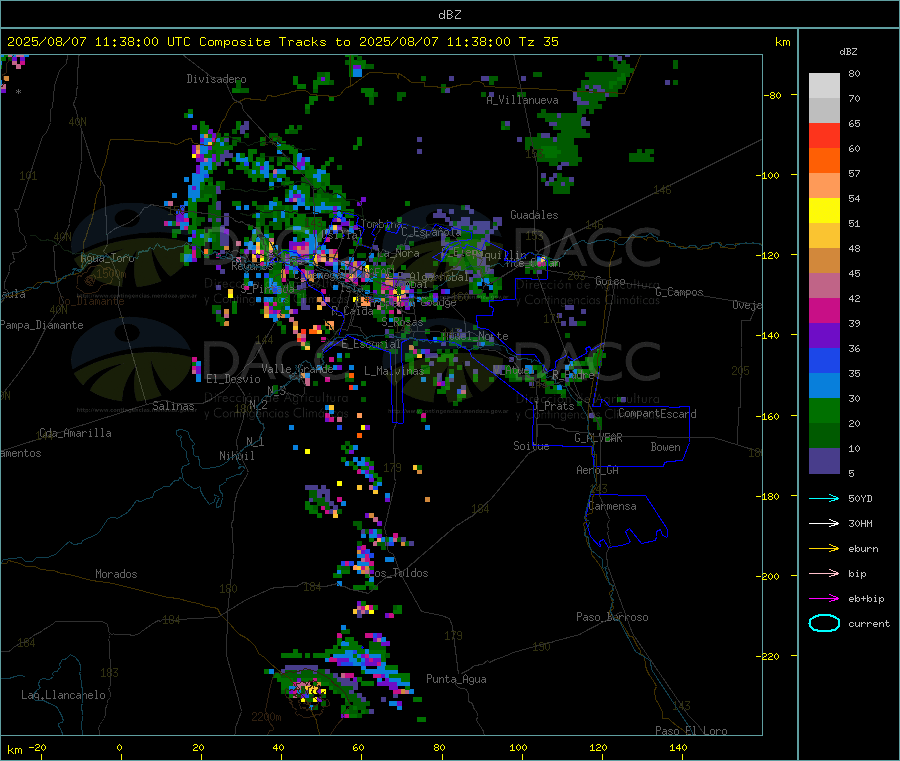900x761 pixels.
Task: Click the Valle_Grande map label
Action: pos(297,369)
